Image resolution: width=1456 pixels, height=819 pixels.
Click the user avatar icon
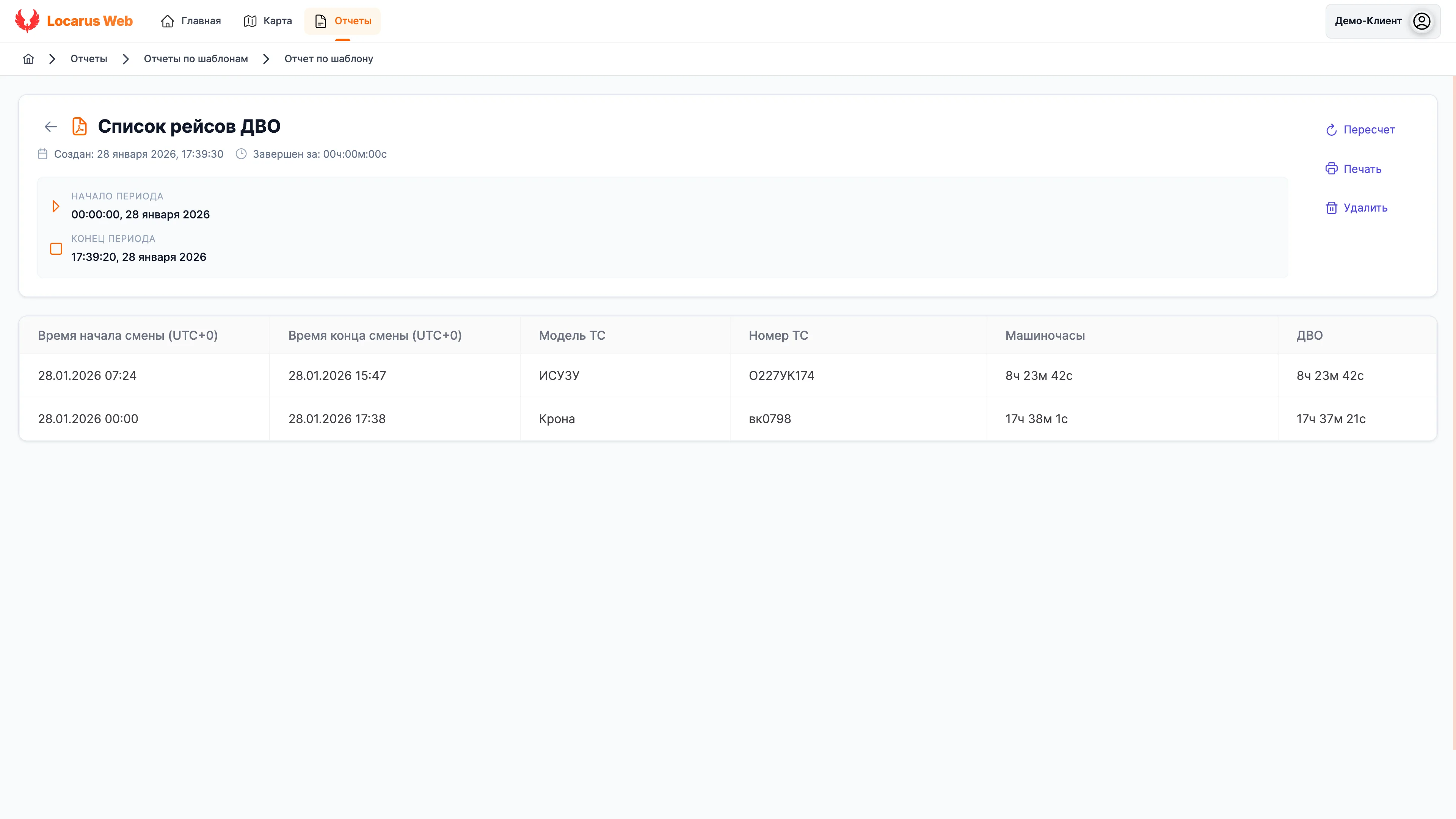[x=1421, y=21]
